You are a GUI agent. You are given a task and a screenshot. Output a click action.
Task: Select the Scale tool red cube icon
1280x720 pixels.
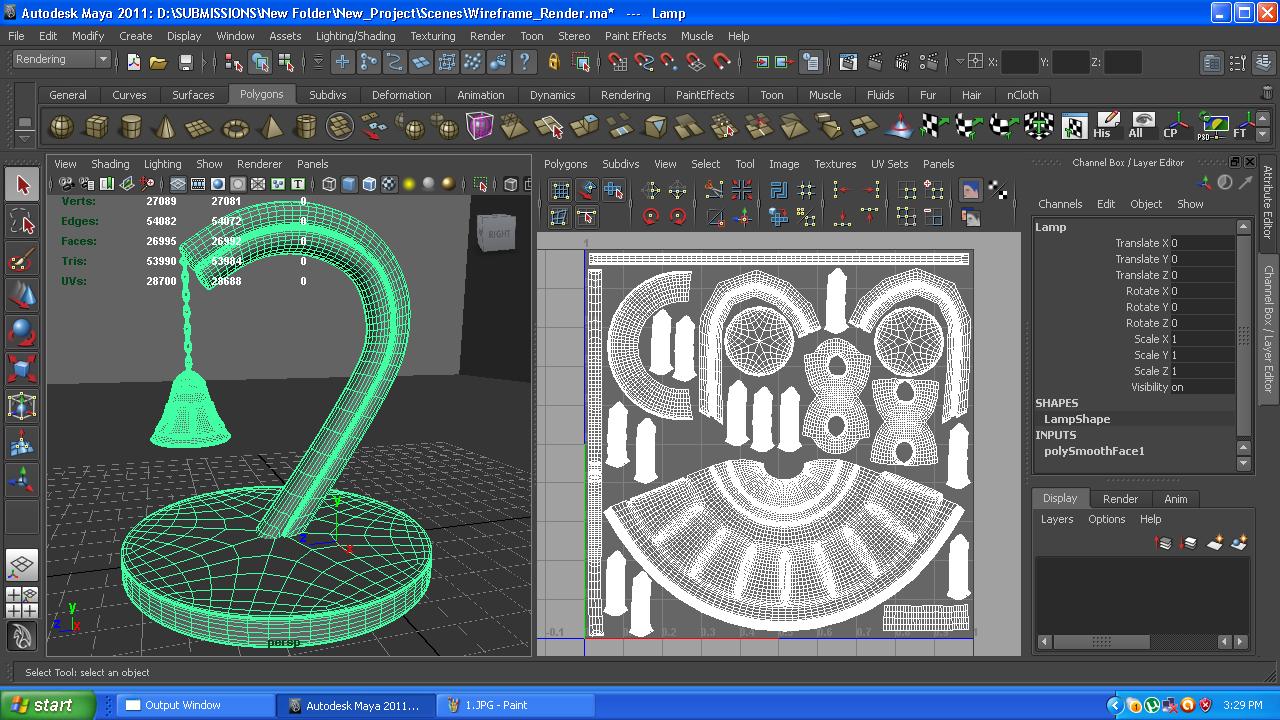[22, 370]
